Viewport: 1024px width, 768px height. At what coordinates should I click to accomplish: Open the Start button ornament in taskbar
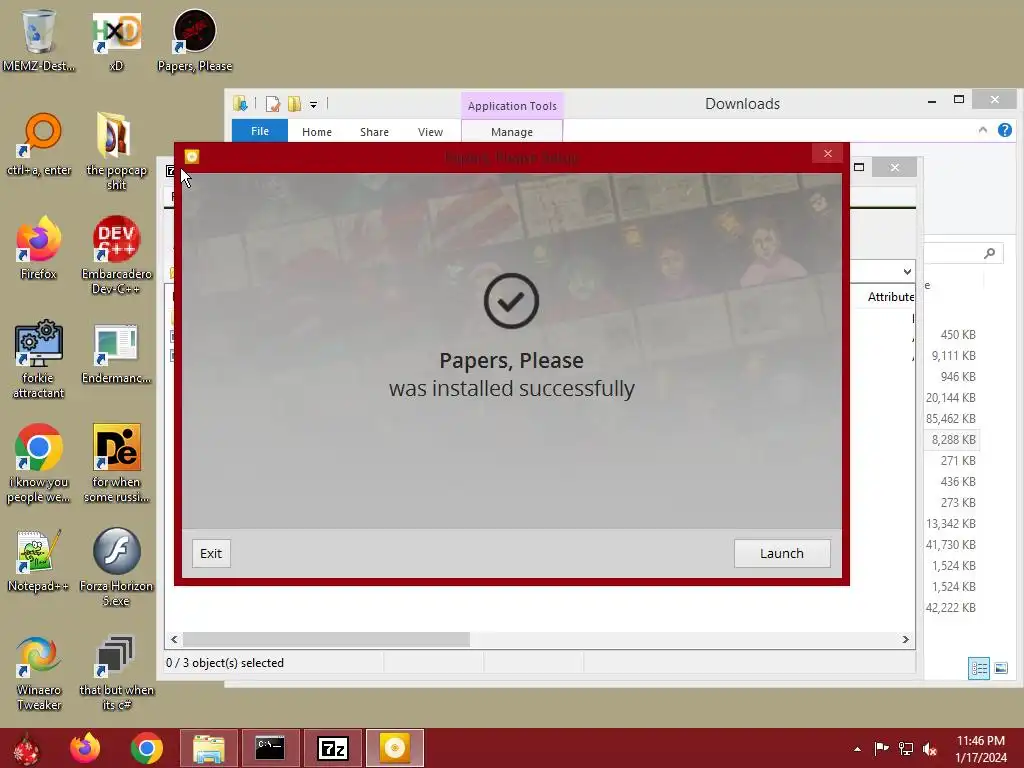coord(27,748)
